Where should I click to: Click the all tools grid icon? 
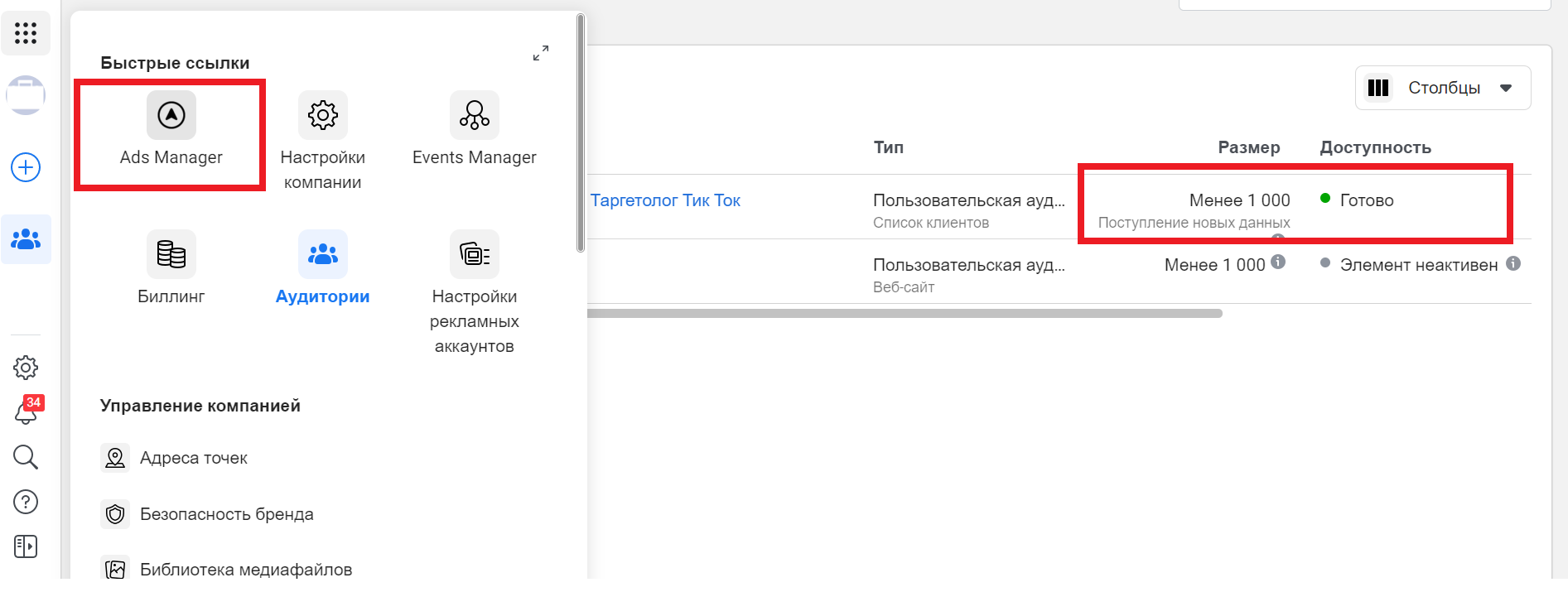pyautogui.click(x=26, y=33)
